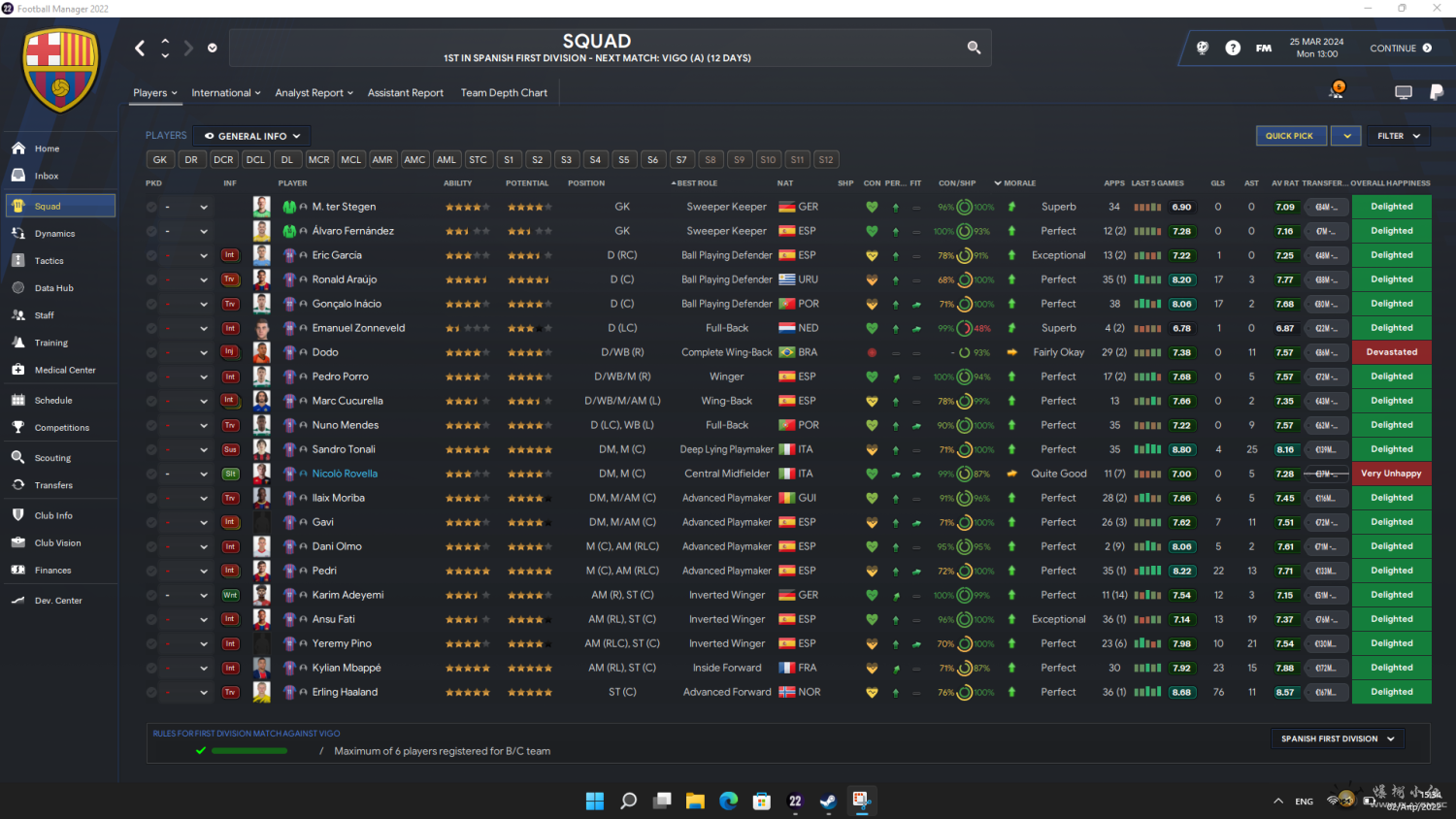Open the search magnifier icon

point(974,48)
